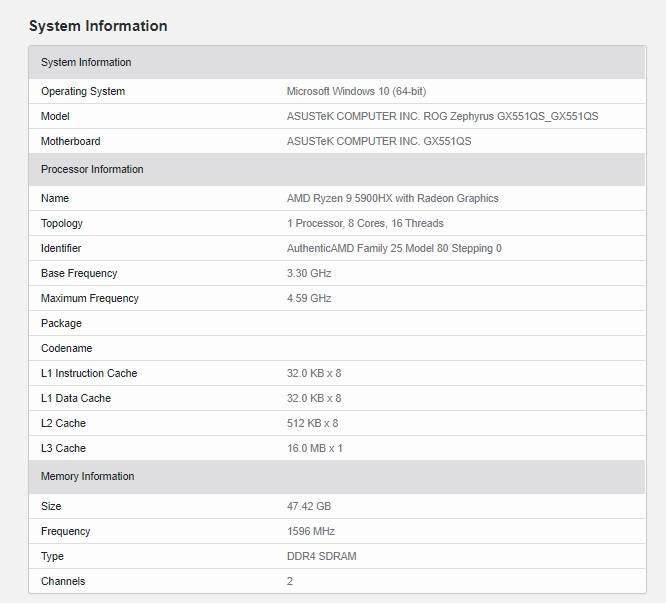Click the 'Base Frequency' row label
666x603 pixels.
79,273
